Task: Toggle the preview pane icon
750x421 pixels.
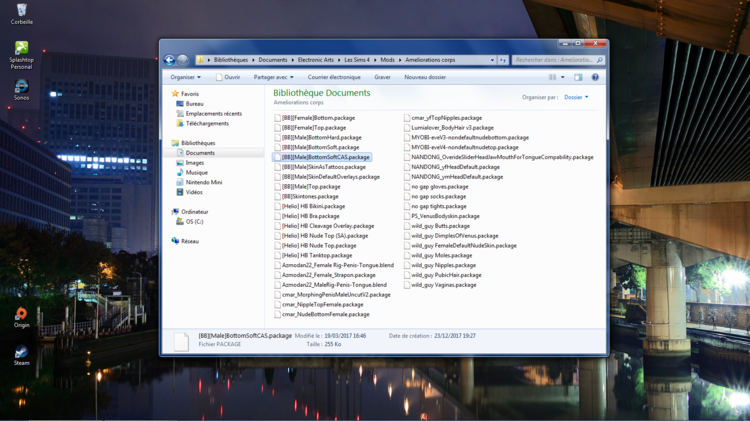Action: [578, 77]
